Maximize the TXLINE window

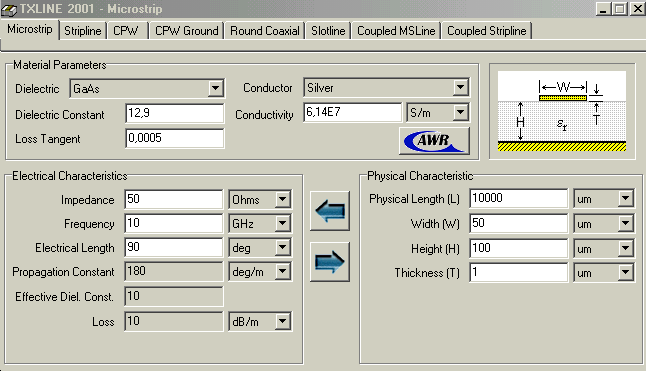point(619,9)
